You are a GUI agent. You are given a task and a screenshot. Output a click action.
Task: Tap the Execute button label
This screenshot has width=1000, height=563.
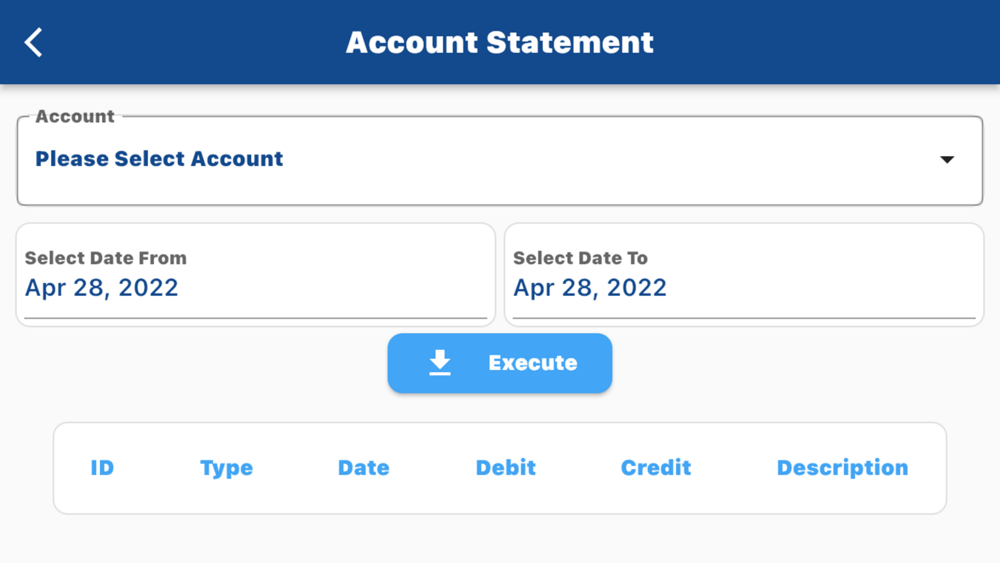click(533, 363)
